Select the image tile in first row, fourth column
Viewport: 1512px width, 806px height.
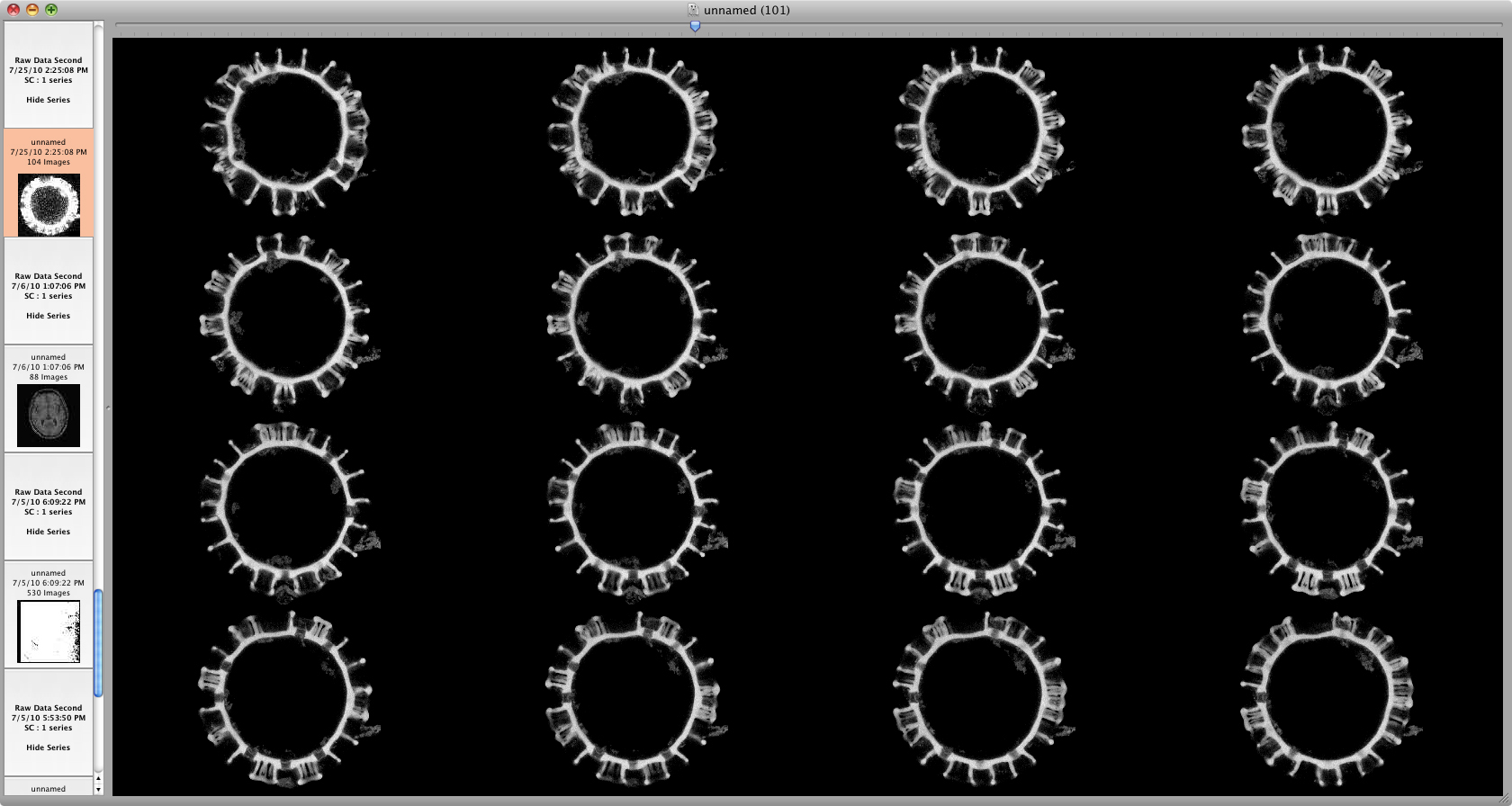coord(1328,132)
